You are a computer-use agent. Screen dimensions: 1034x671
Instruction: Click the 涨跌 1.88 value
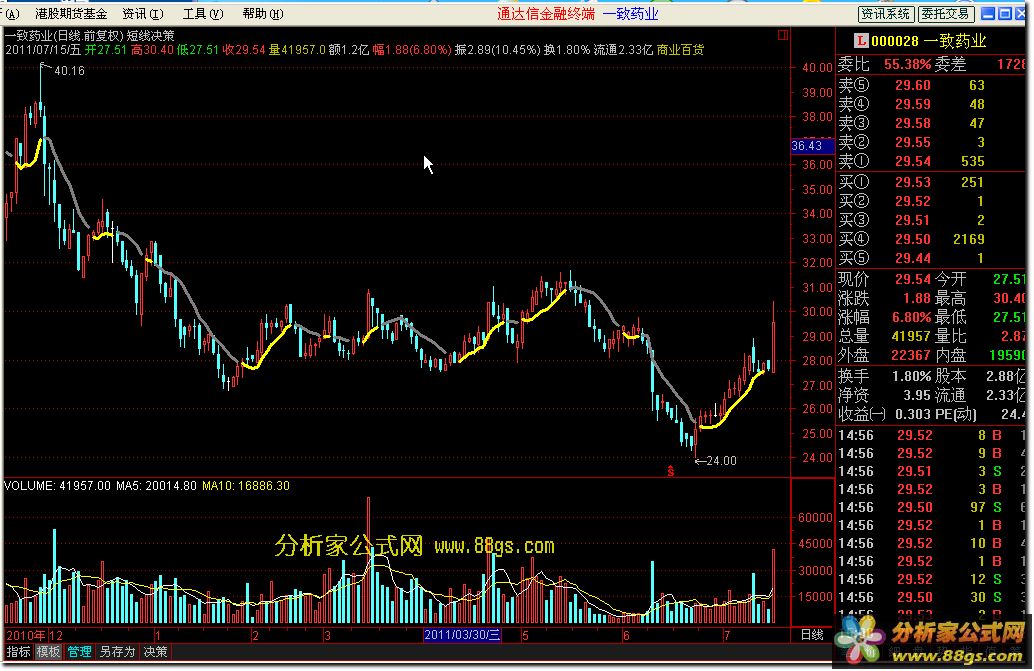tap(917, 299)
